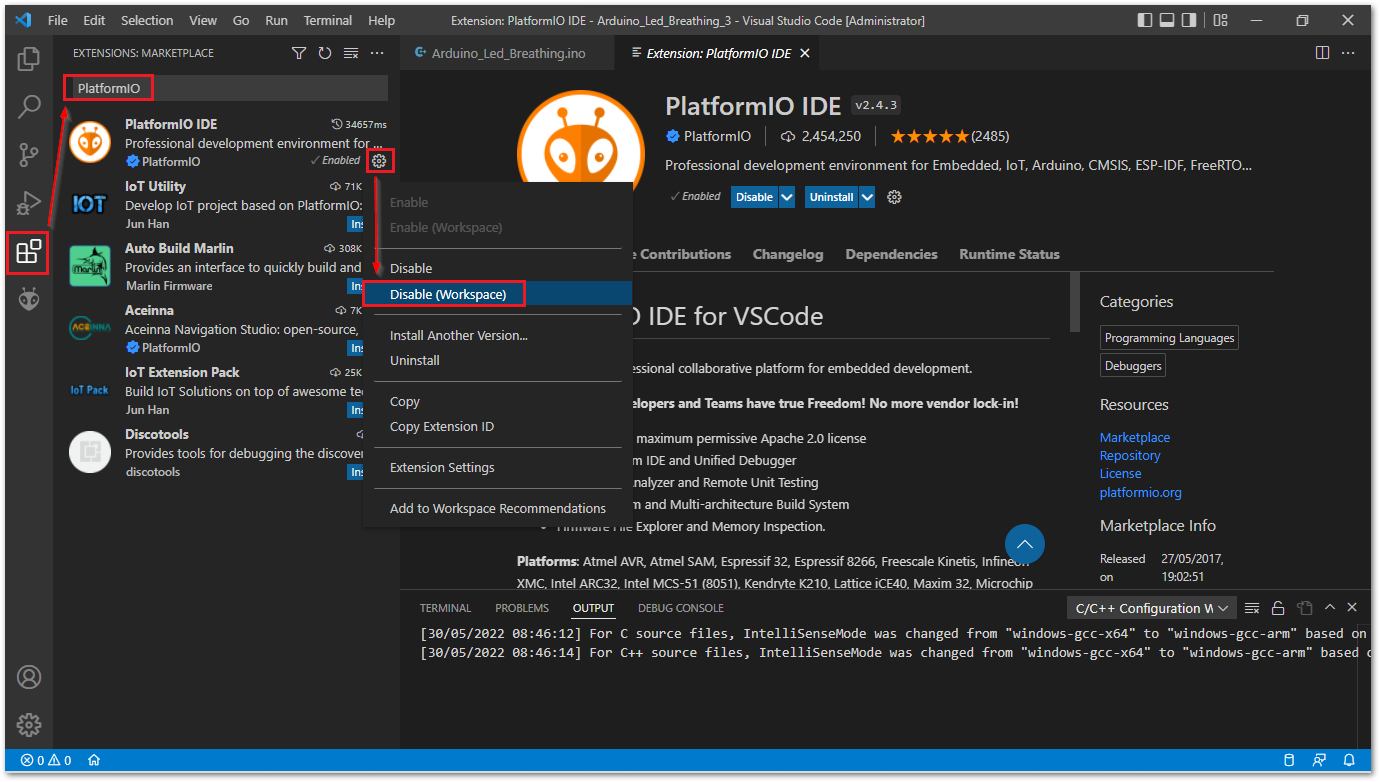Image resolution: width=1380 pixels, height=782 pixels.
Task: Open the Run menu
Action: point(277,20)
